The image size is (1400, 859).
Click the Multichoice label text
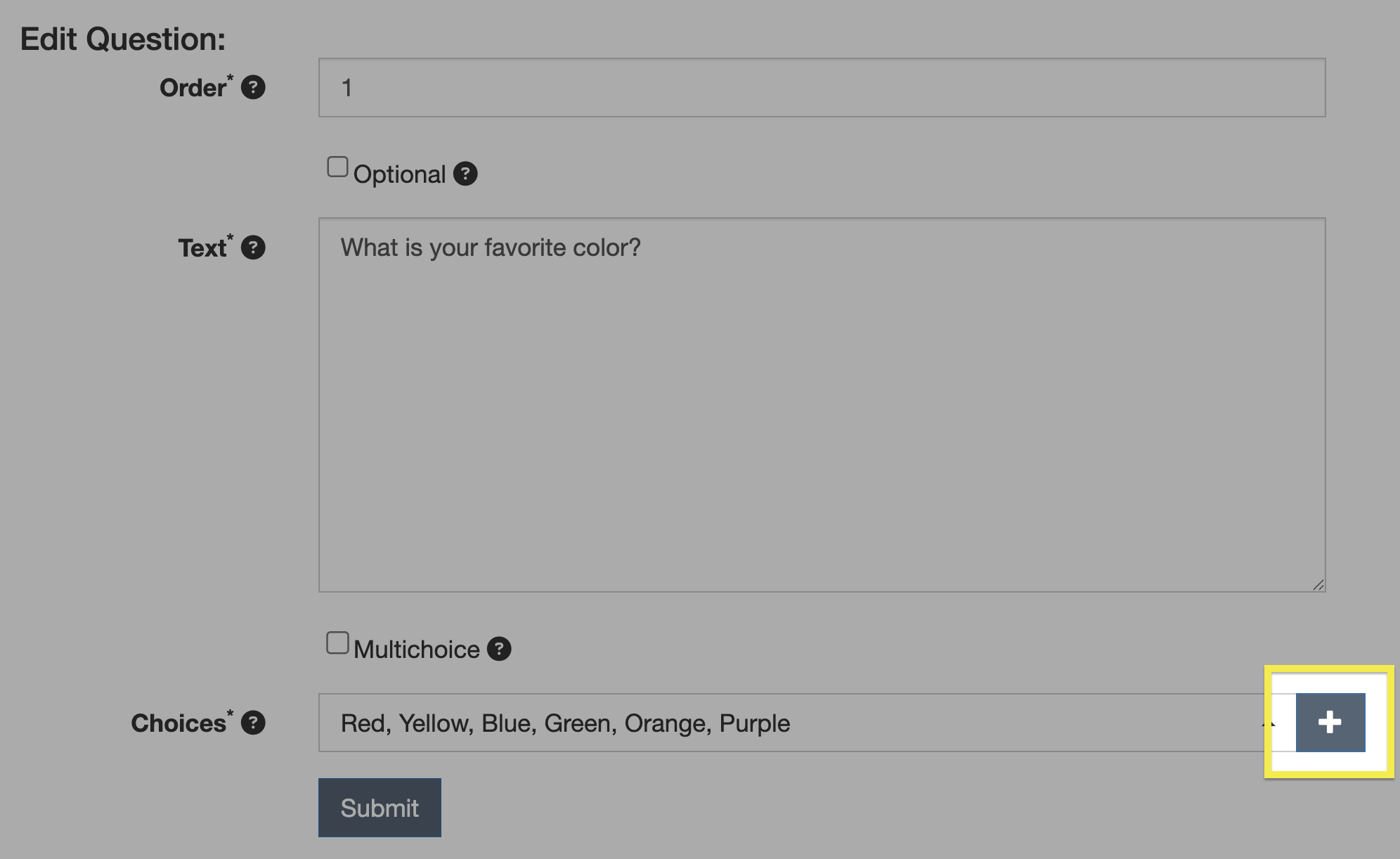pyautogui.click(x=416, y=650)
